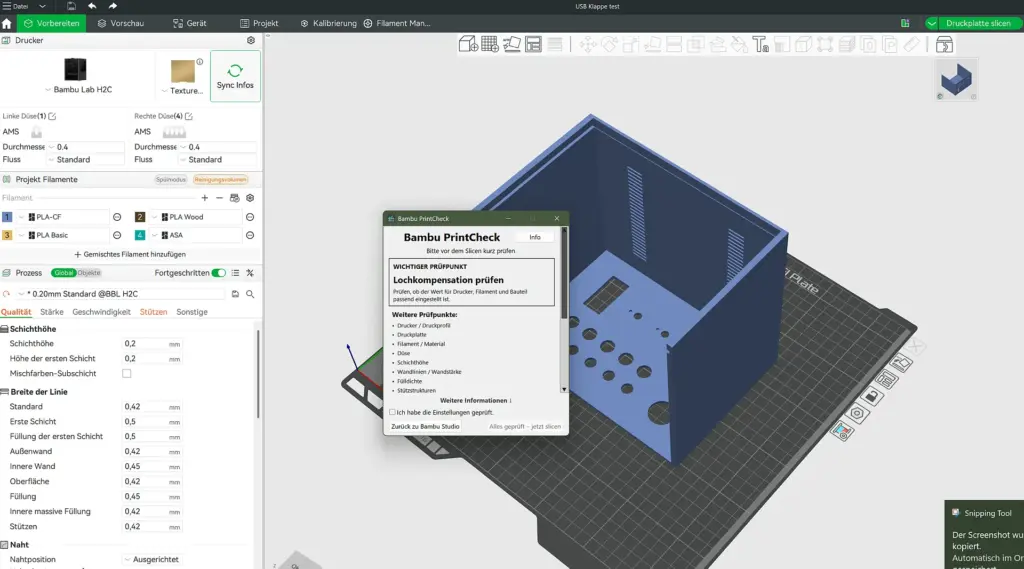Select the Objekte process mode
The width and height of the screenshot is (1024, 569).
[x=89, y=273]
